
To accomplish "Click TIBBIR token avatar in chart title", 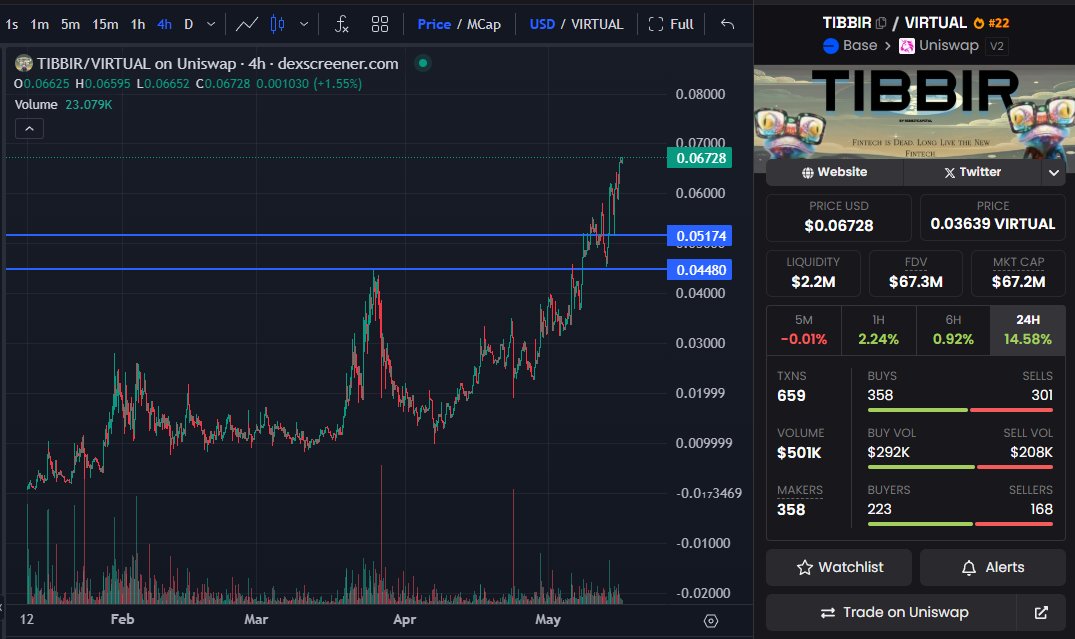I will [24, 64].
